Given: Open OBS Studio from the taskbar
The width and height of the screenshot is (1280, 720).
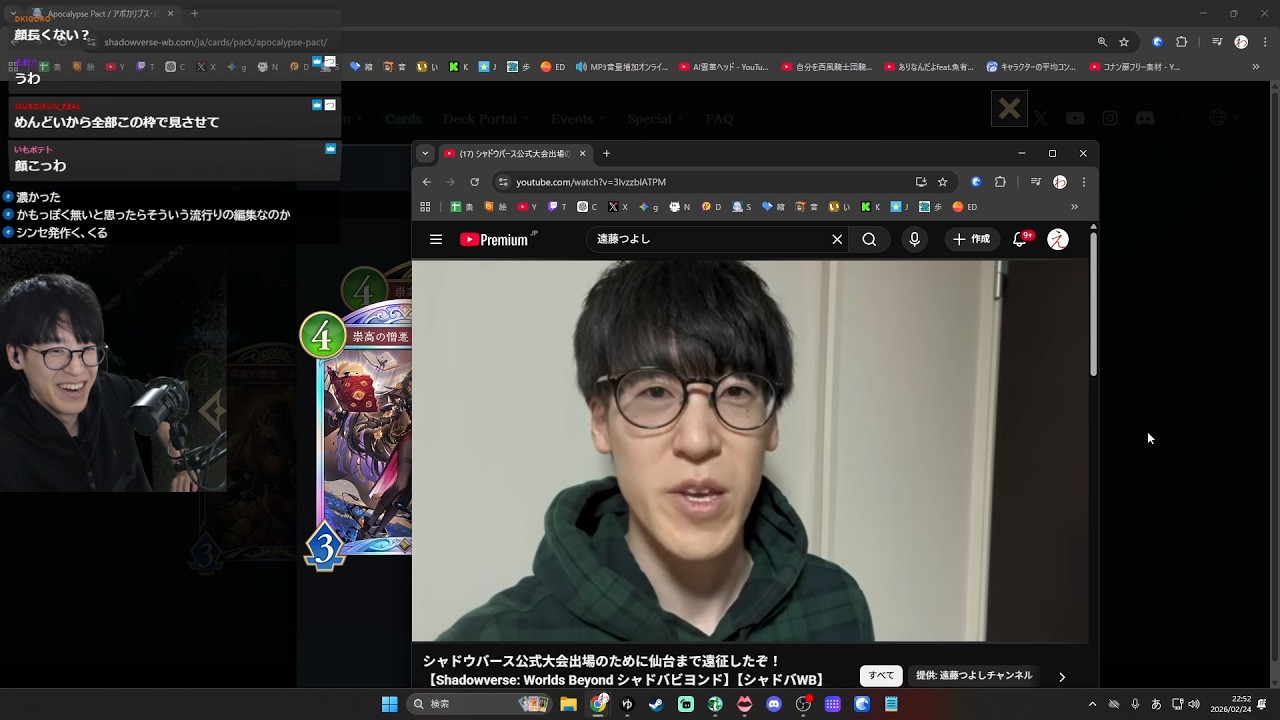Looking at the screenshot, I should (x=803, y=704).
